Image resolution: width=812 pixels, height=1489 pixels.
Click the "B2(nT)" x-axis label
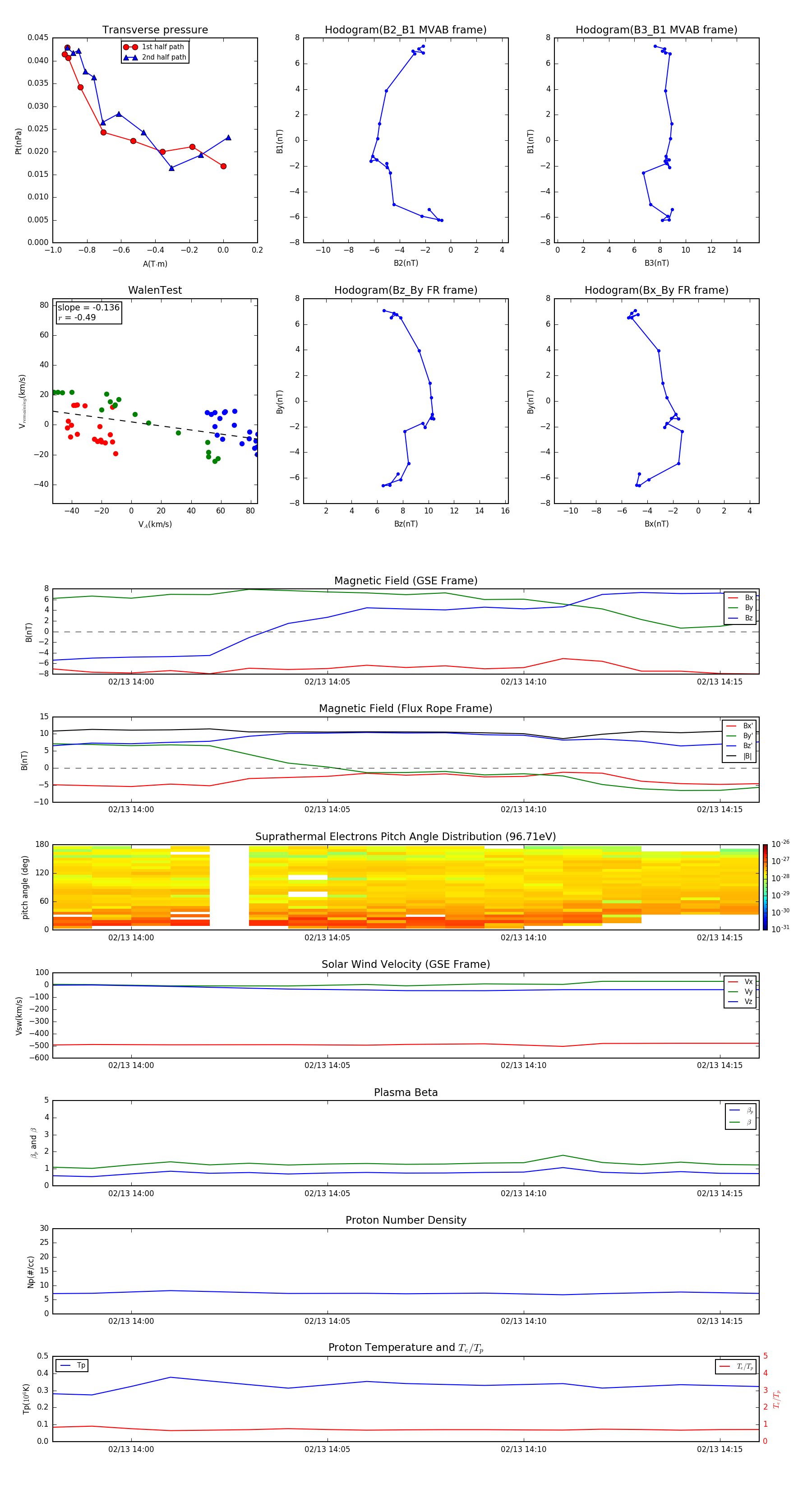[406, 264]
